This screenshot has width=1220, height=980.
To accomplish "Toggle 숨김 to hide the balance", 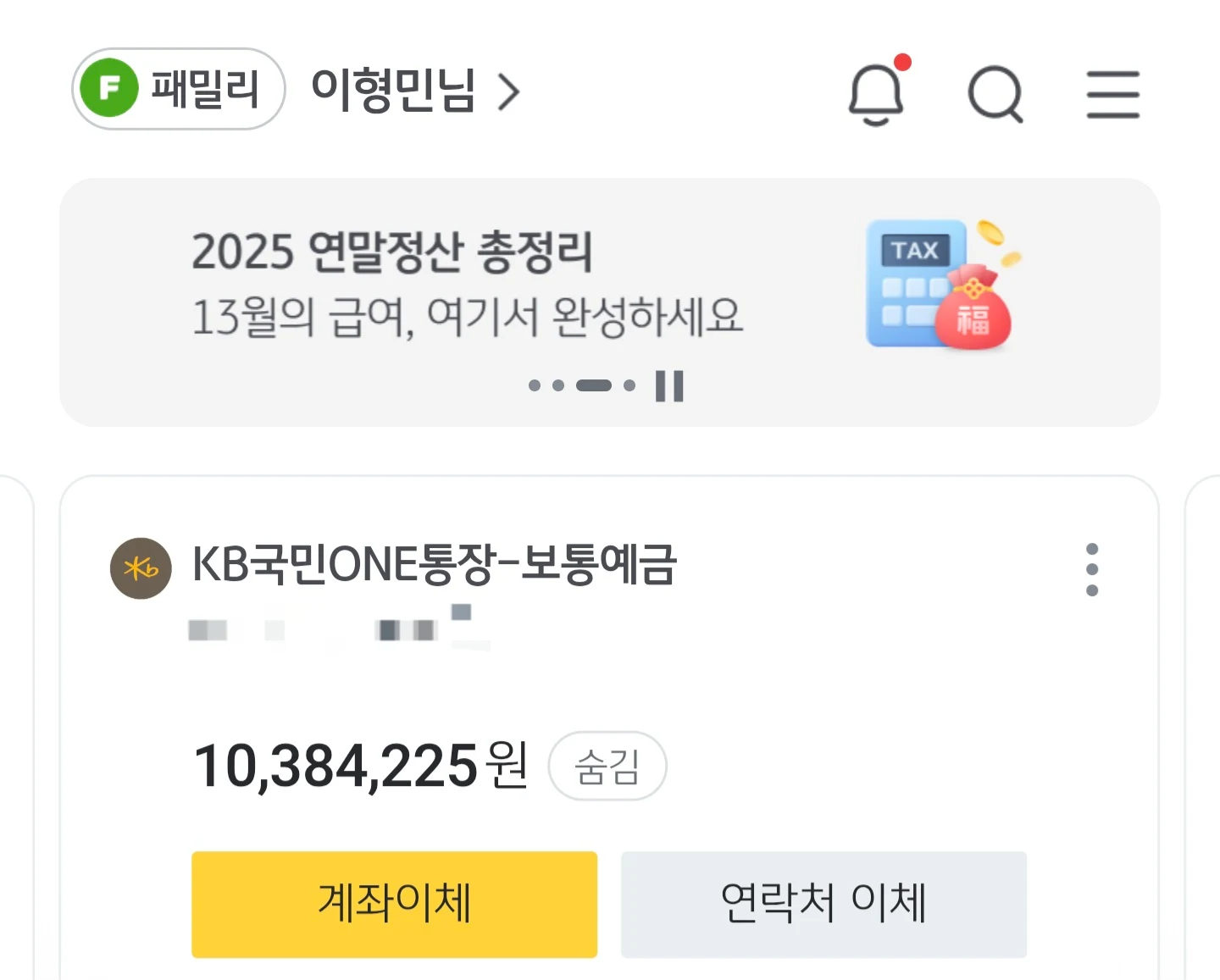I will [607, 767].
